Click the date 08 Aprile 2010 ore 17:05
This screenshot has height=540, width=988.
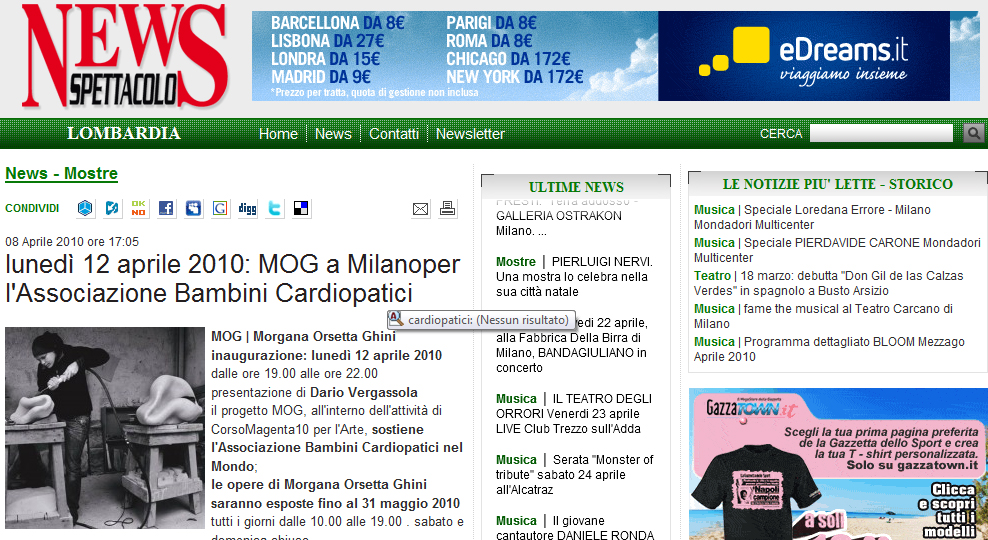click(72, 241)
